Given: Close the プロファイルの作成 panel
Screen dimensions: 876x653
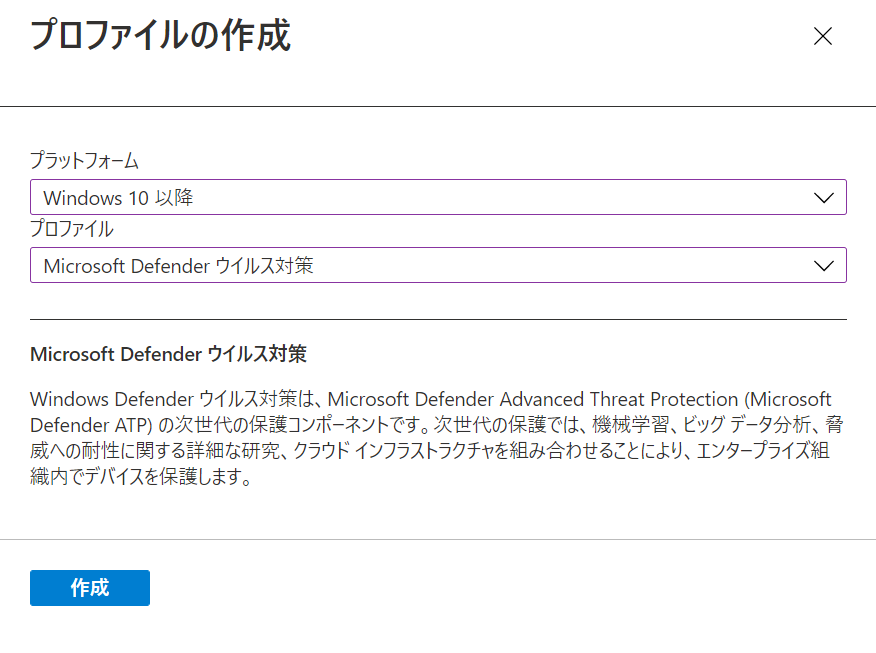Looking at the screenshot, I should (822, 36).
